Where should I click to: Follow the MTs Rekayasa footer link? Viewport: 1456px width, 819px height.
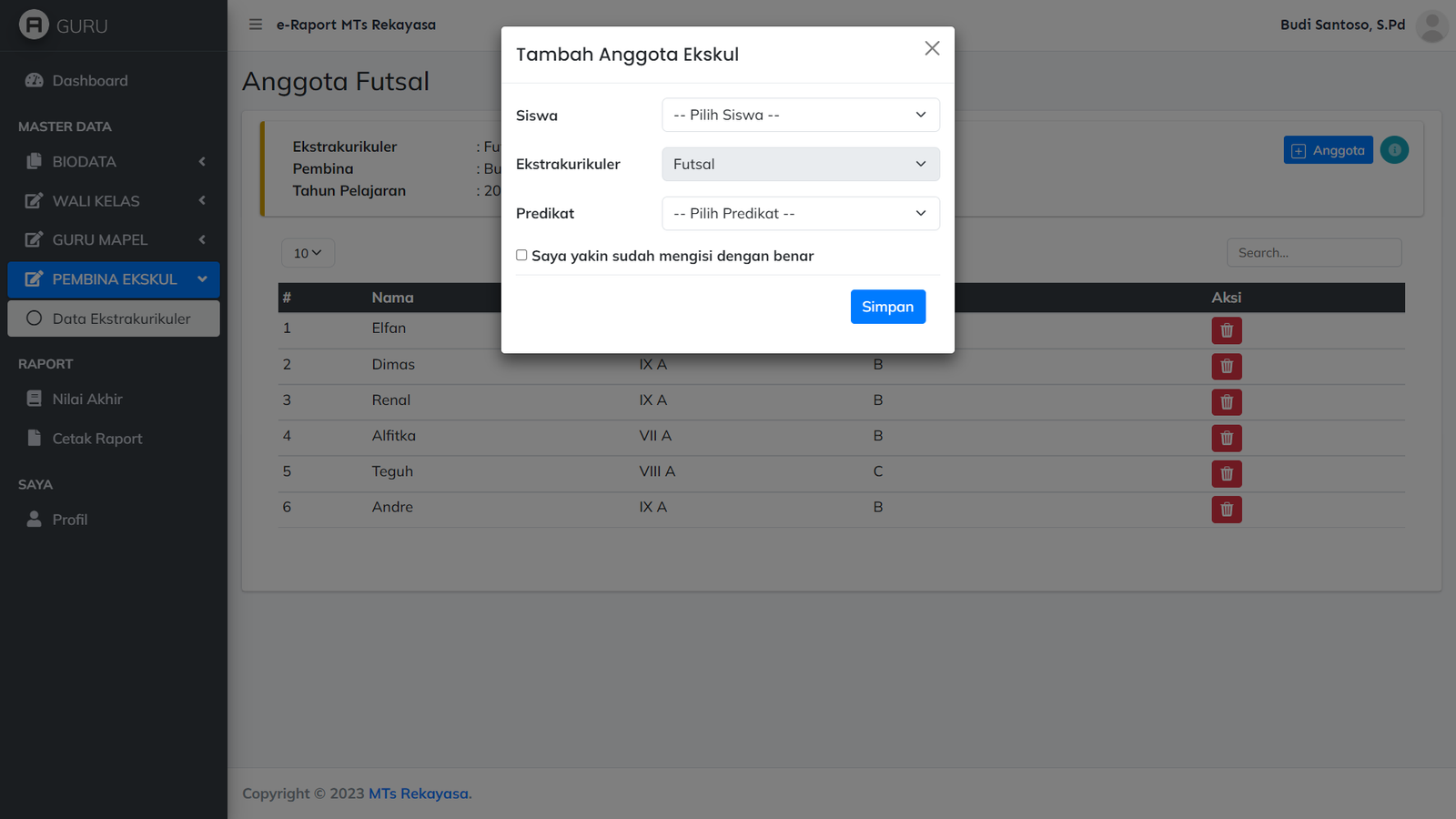point(420,794)
